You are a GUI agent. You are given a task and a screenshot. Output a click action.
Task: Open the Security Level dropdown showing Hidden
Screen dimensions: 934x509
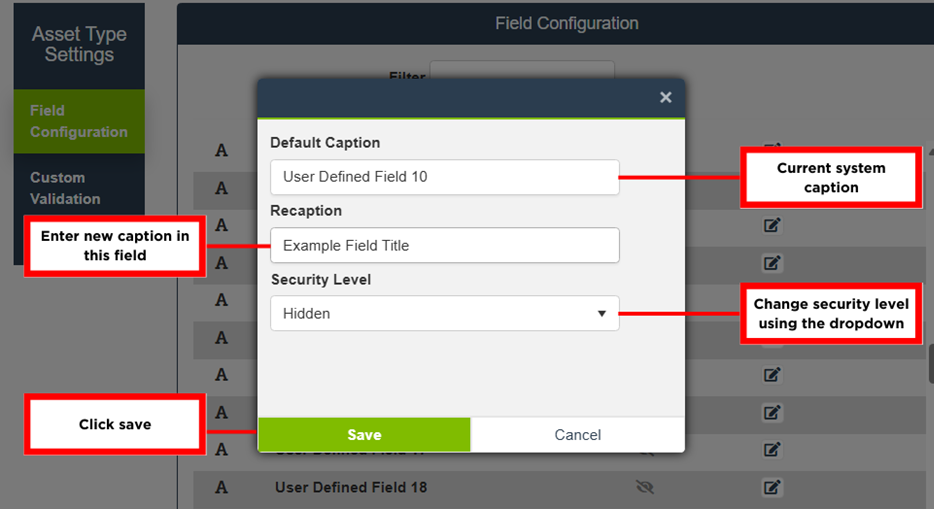[444, 313]
